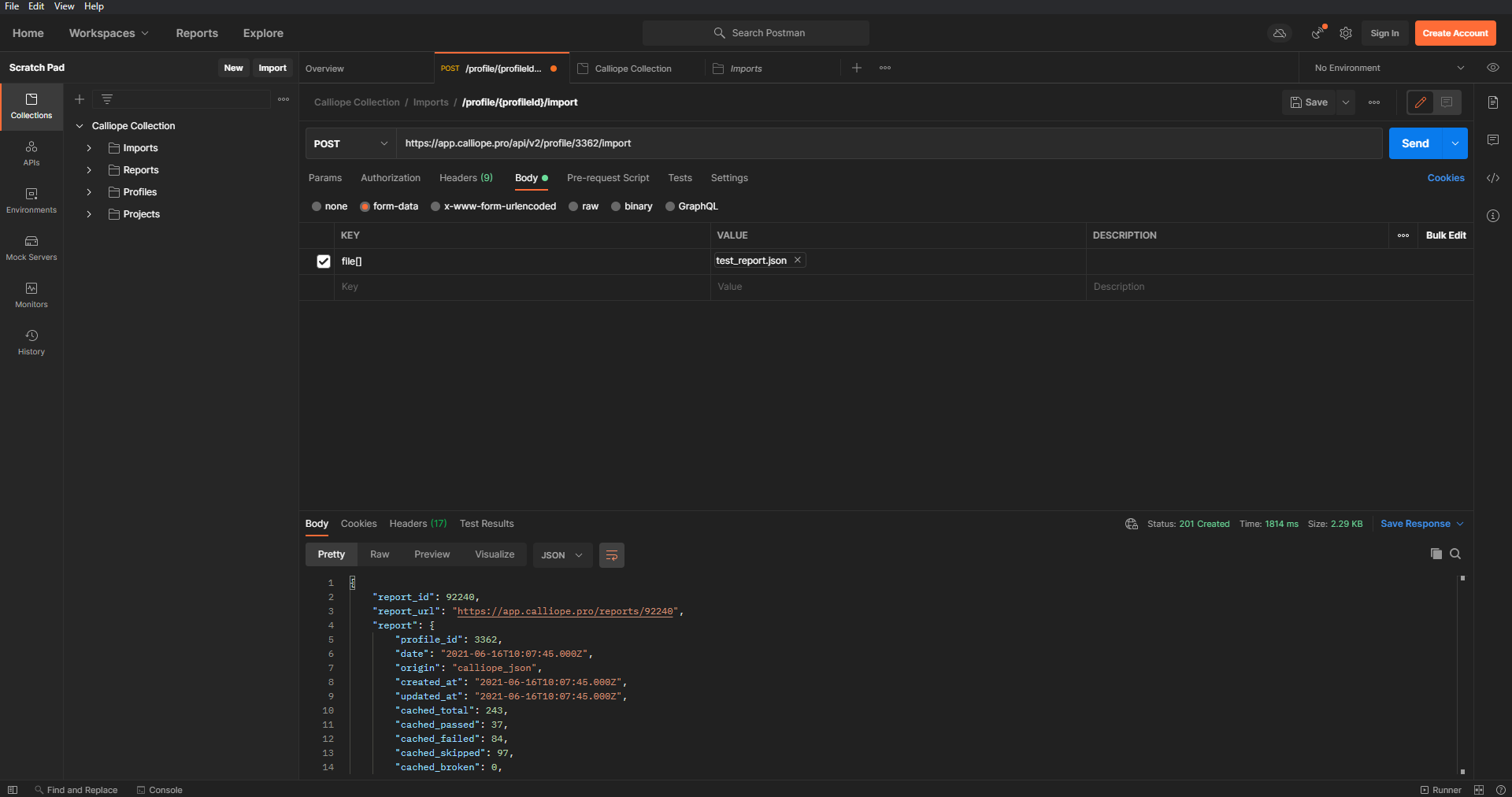Click the satellite capture requests icon

click(1318, 33)
